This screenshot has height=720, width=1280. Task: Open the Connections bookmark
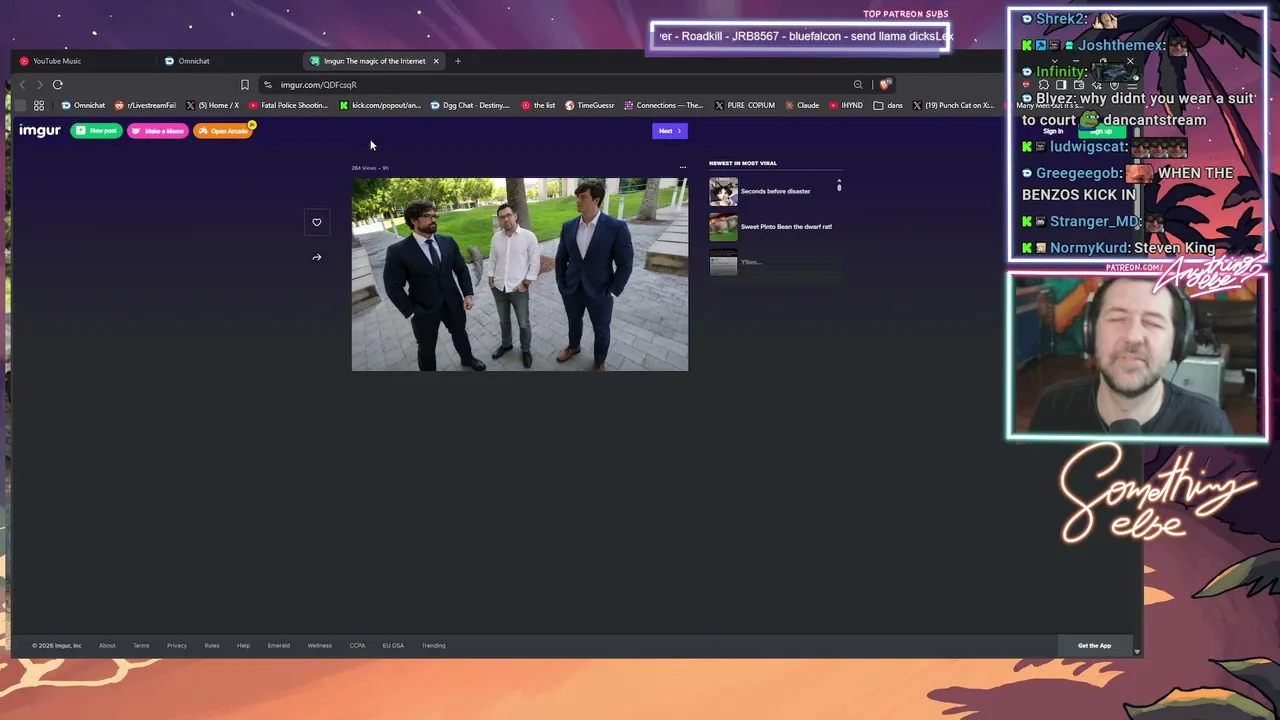(663, 105)
